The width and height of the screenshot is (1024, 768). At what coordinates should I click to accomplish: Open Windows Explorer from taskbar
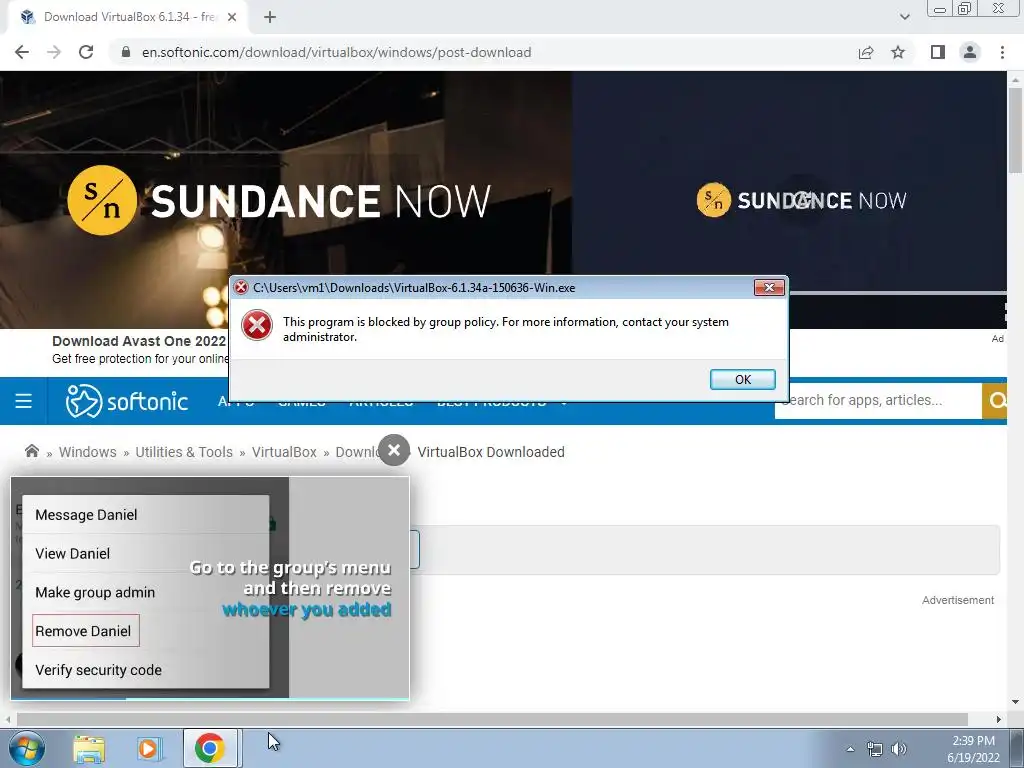pos(89,748)
